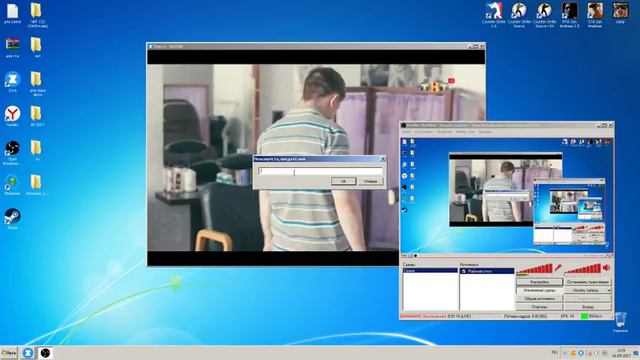Open the Settings menu in OBS menu bar
The image size is (640, 360).
[x=424, y=132]
